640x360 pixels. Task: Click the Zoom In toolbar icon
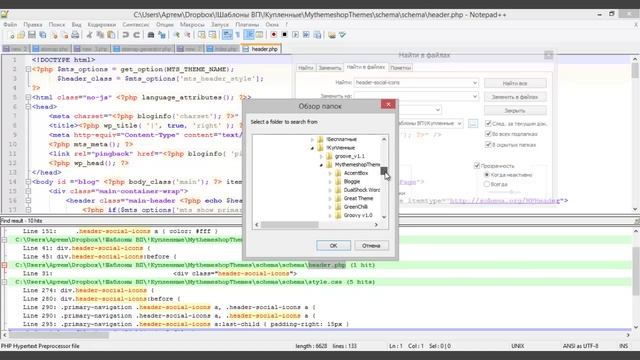tap(176, 36)
